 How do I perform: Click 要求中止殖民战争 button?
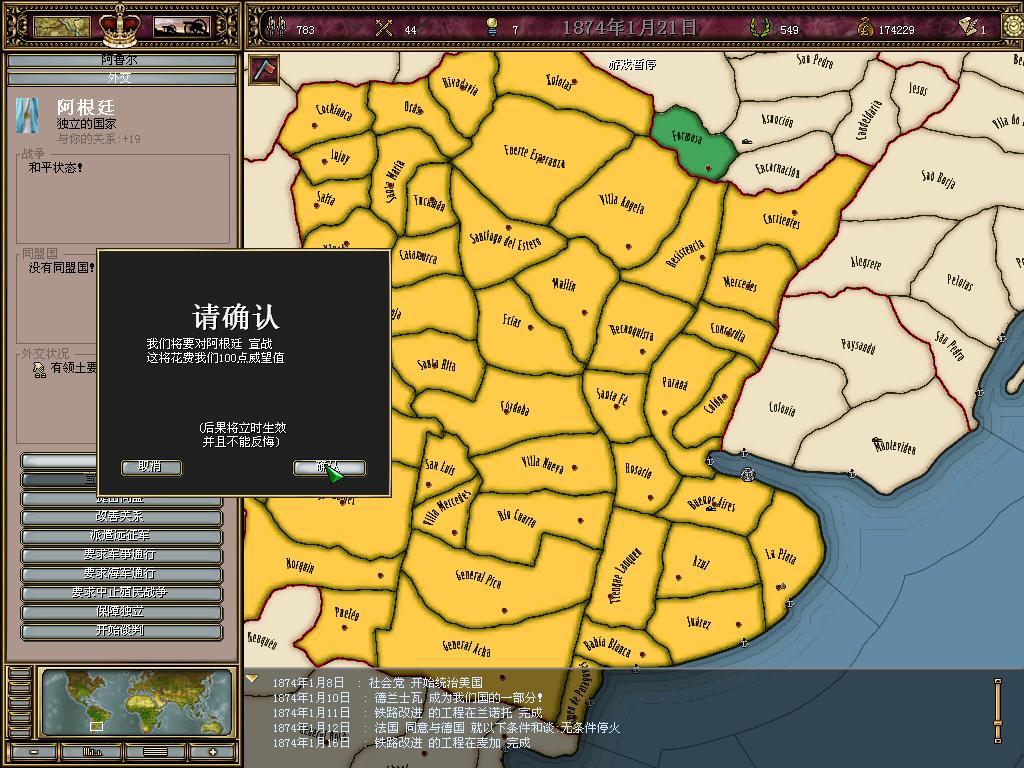click(121, 592)
